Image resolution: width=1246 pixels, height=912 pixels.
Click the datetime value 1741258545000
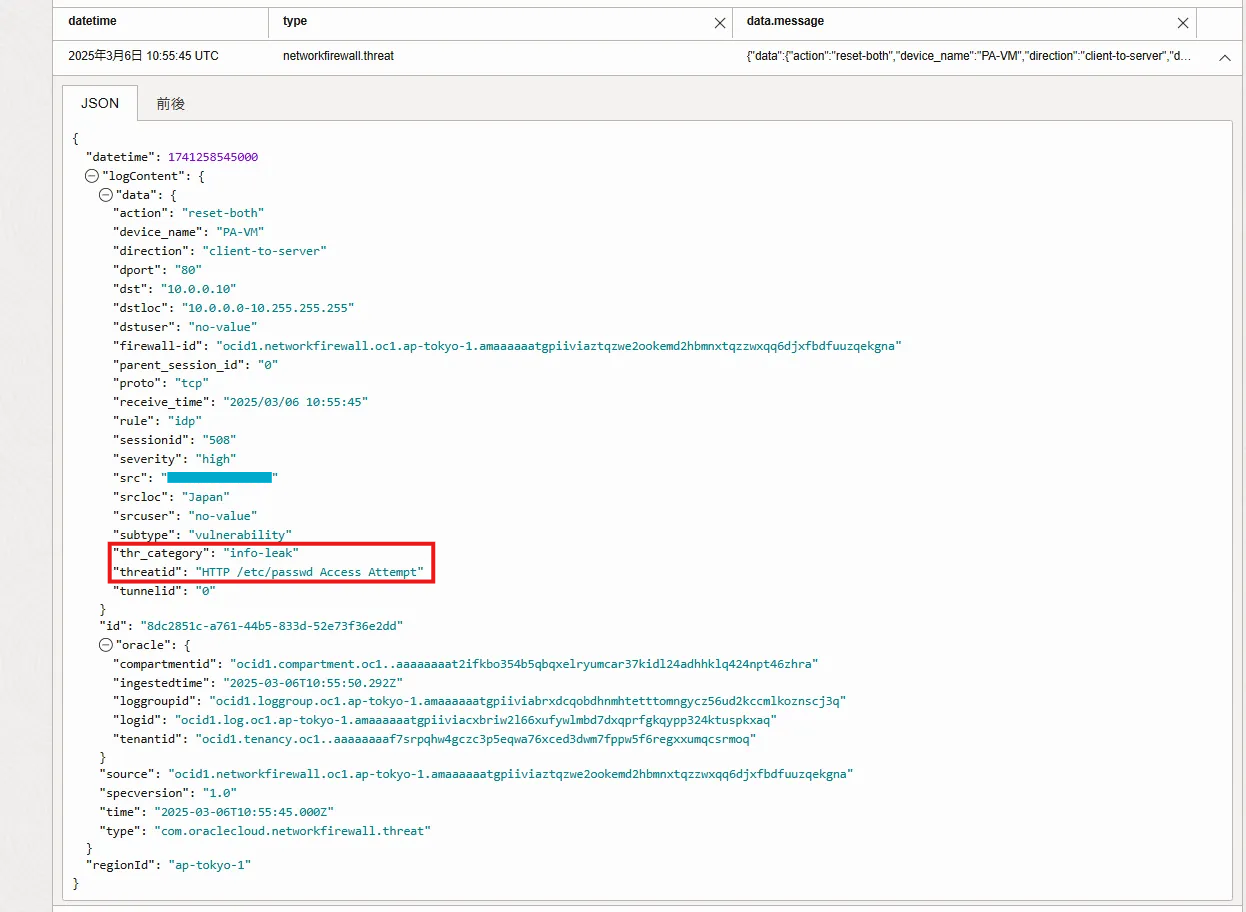pyautogui.click(x=212, y=157)
